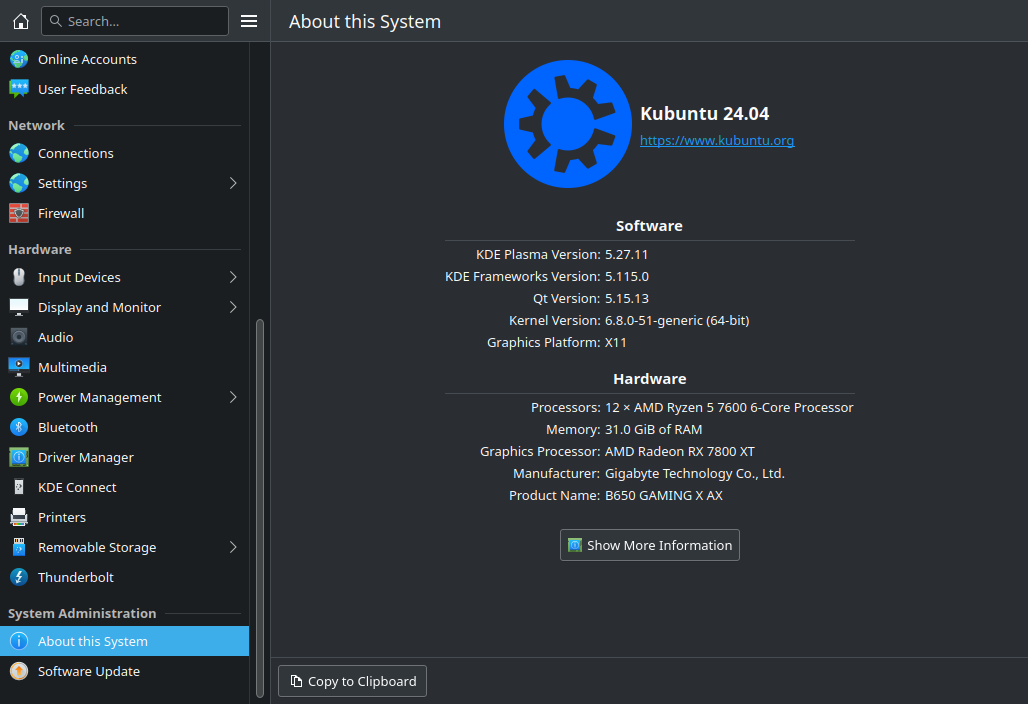Open the Software Update entry

click(x=89, y=671)
